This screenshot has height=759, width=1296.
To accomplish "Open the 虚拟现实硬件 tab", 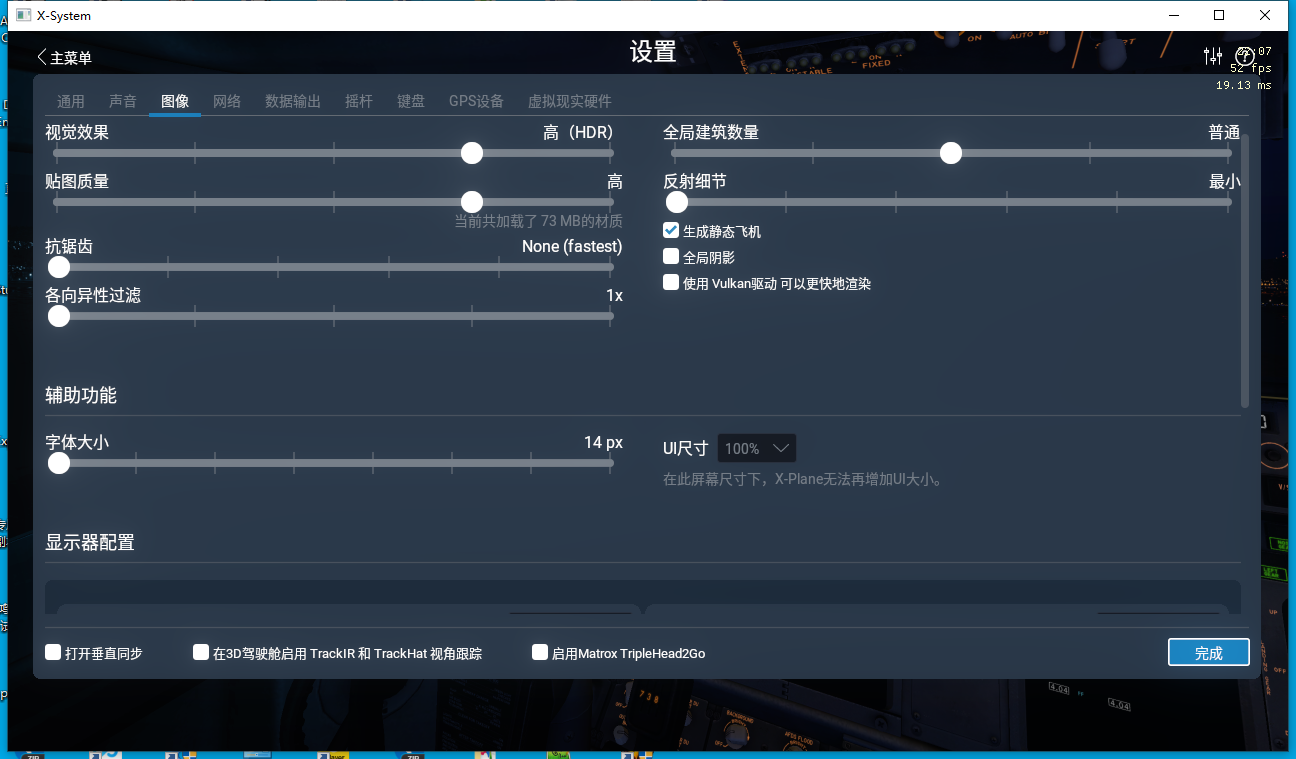I will coord(570,101).
